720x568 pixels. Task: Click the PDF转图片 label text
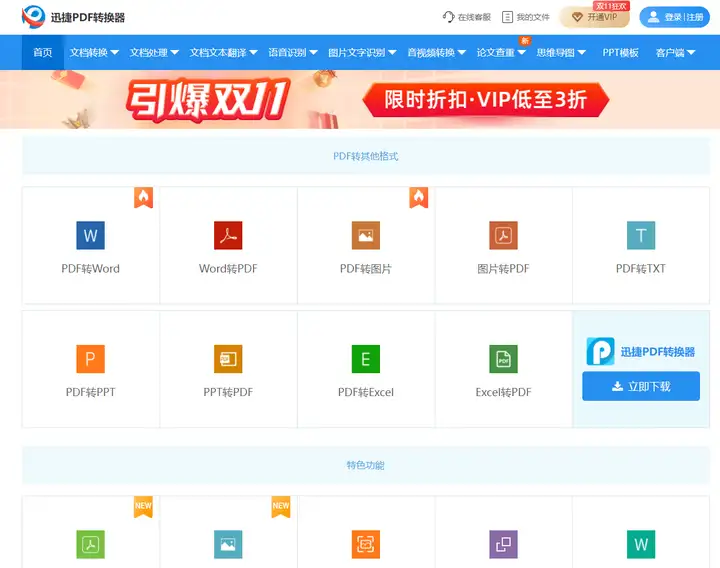(x=366, y=268)
